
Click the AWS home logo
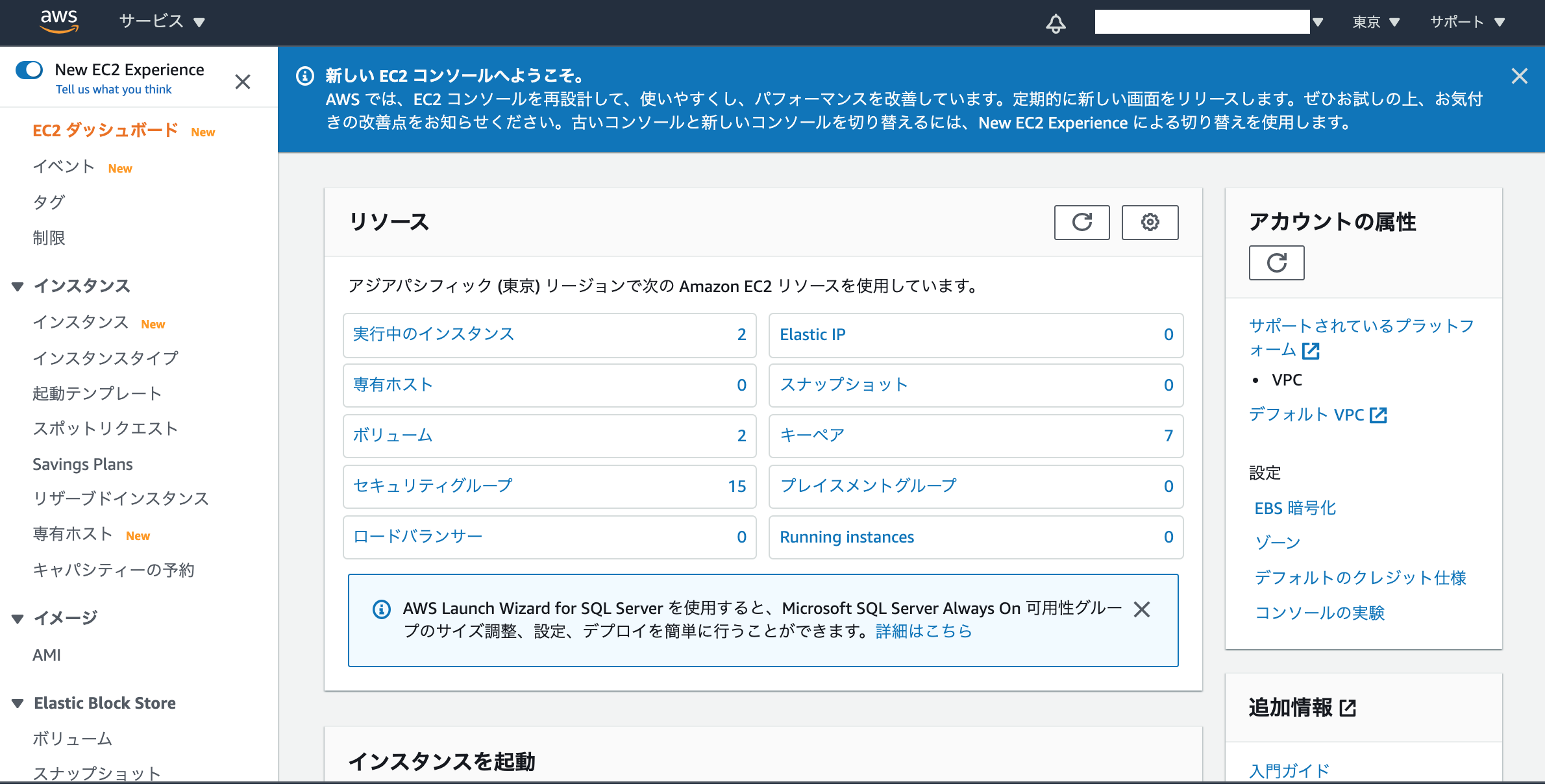[x=60, y=21]
